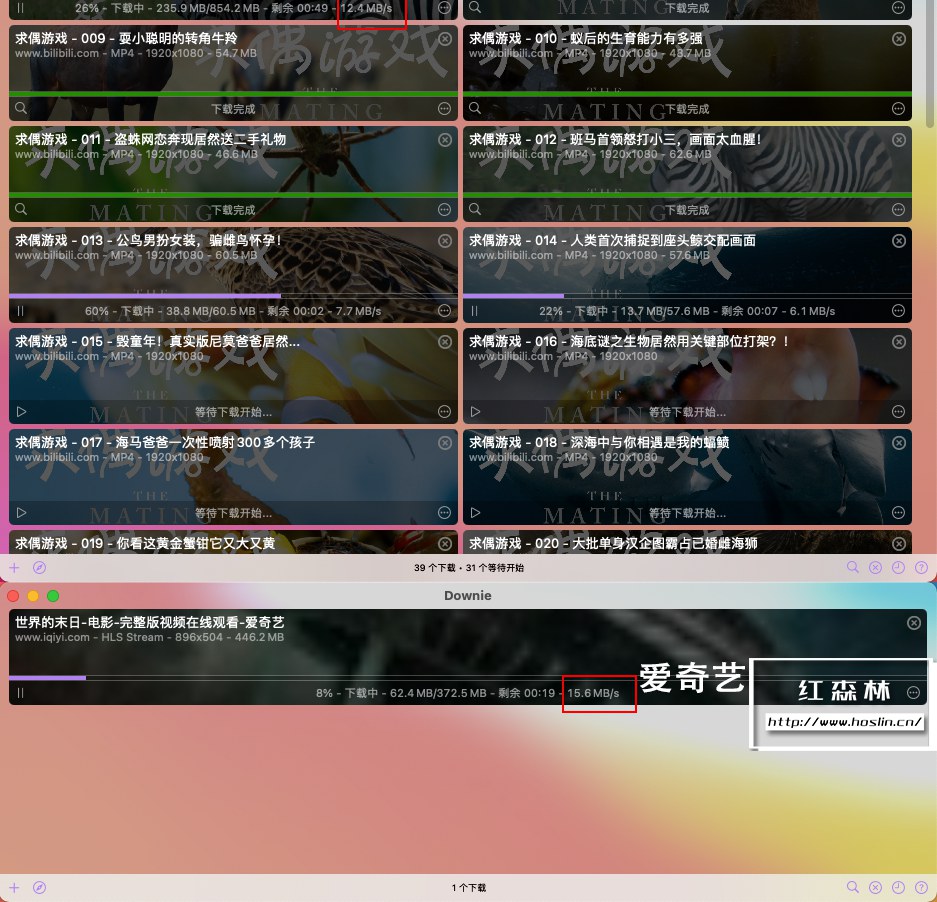Open the action menu for item 016

[898, 411]
